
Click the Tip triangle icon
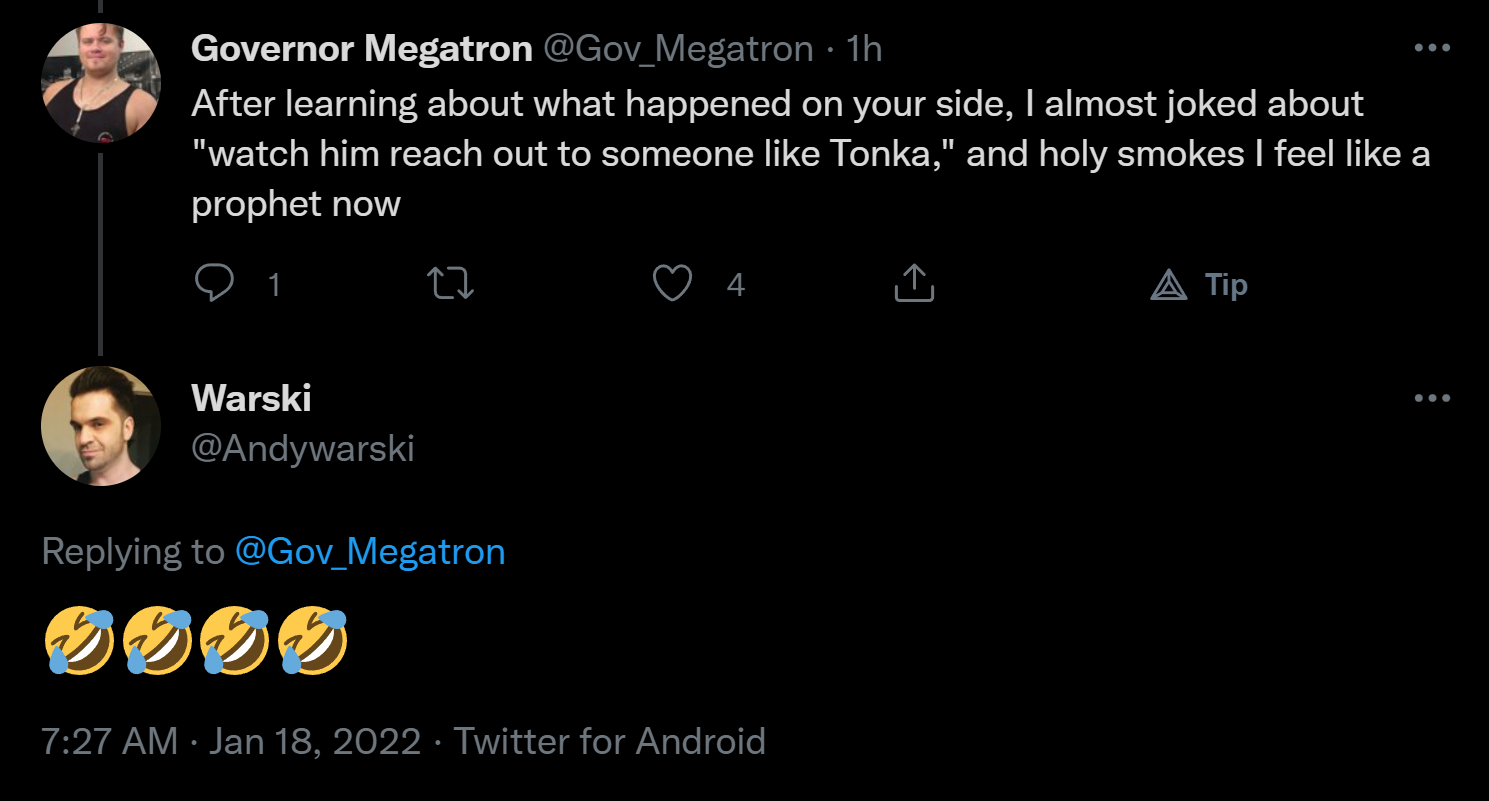point(1168,286)
